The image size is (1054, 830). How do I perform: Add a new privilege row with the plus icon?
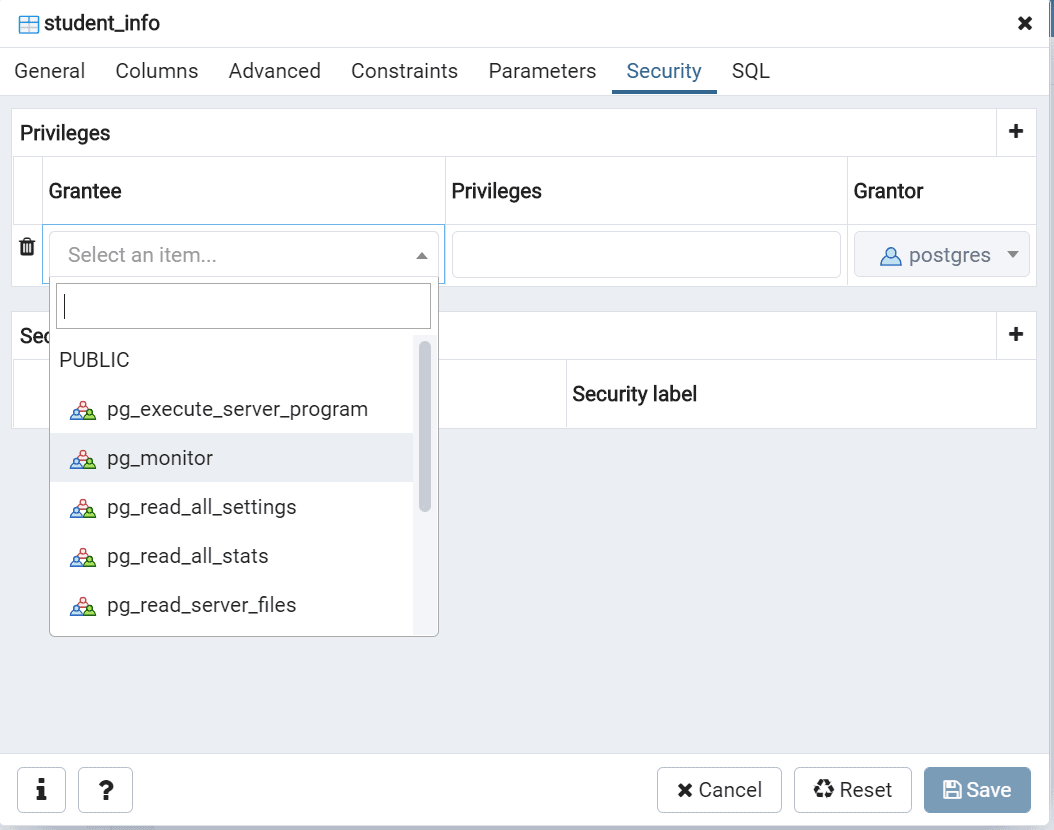pyautogui.click(x=1016, y=132)
